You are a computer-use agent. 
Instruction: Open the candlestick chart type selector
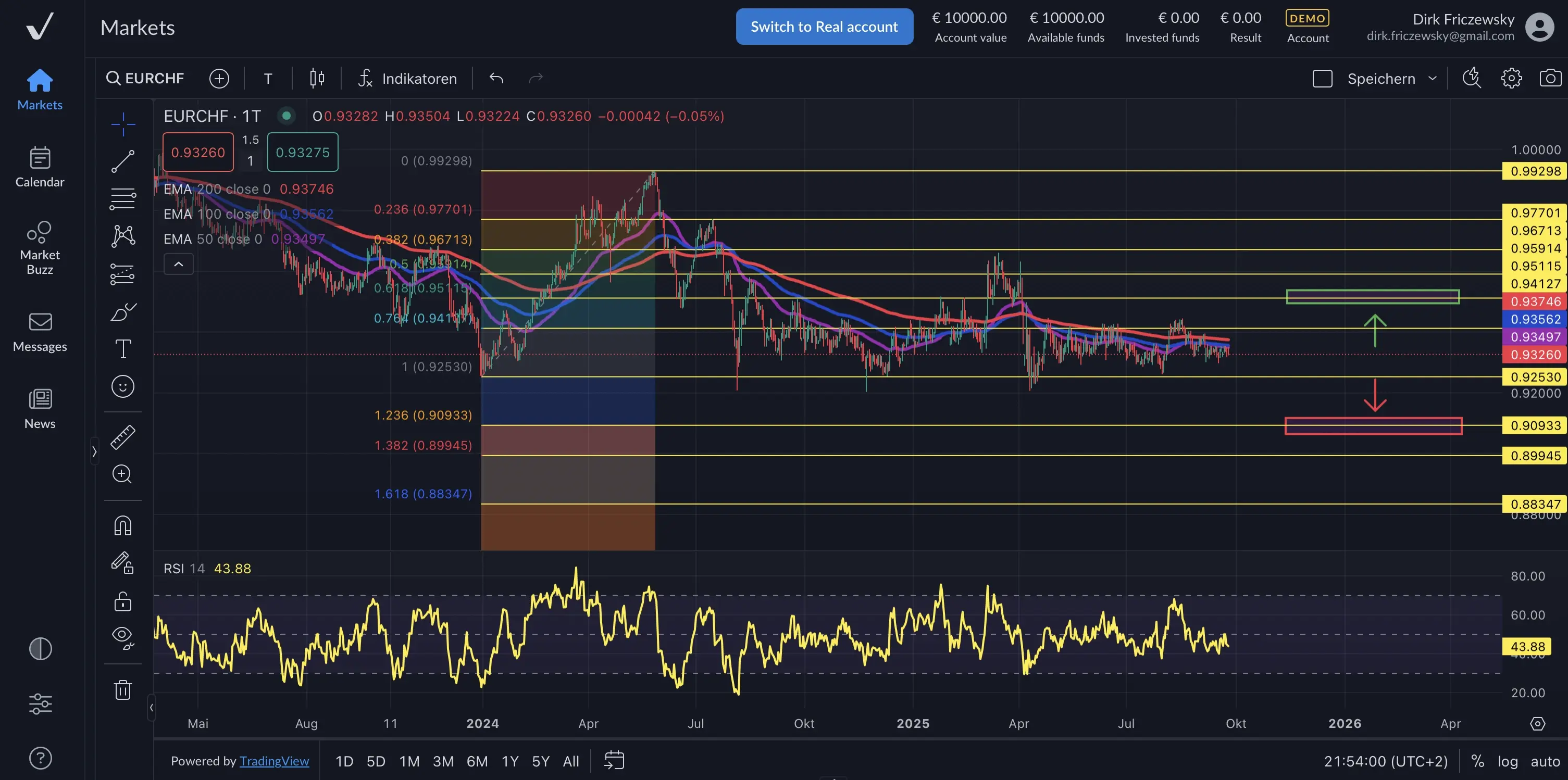click(317, 79)
